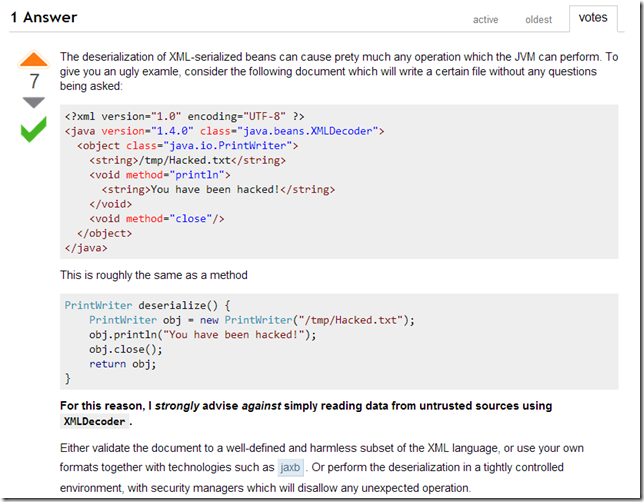644x502 pixels.
Task: Sort answers by the oldest tab
Action: tap(538, 19)
